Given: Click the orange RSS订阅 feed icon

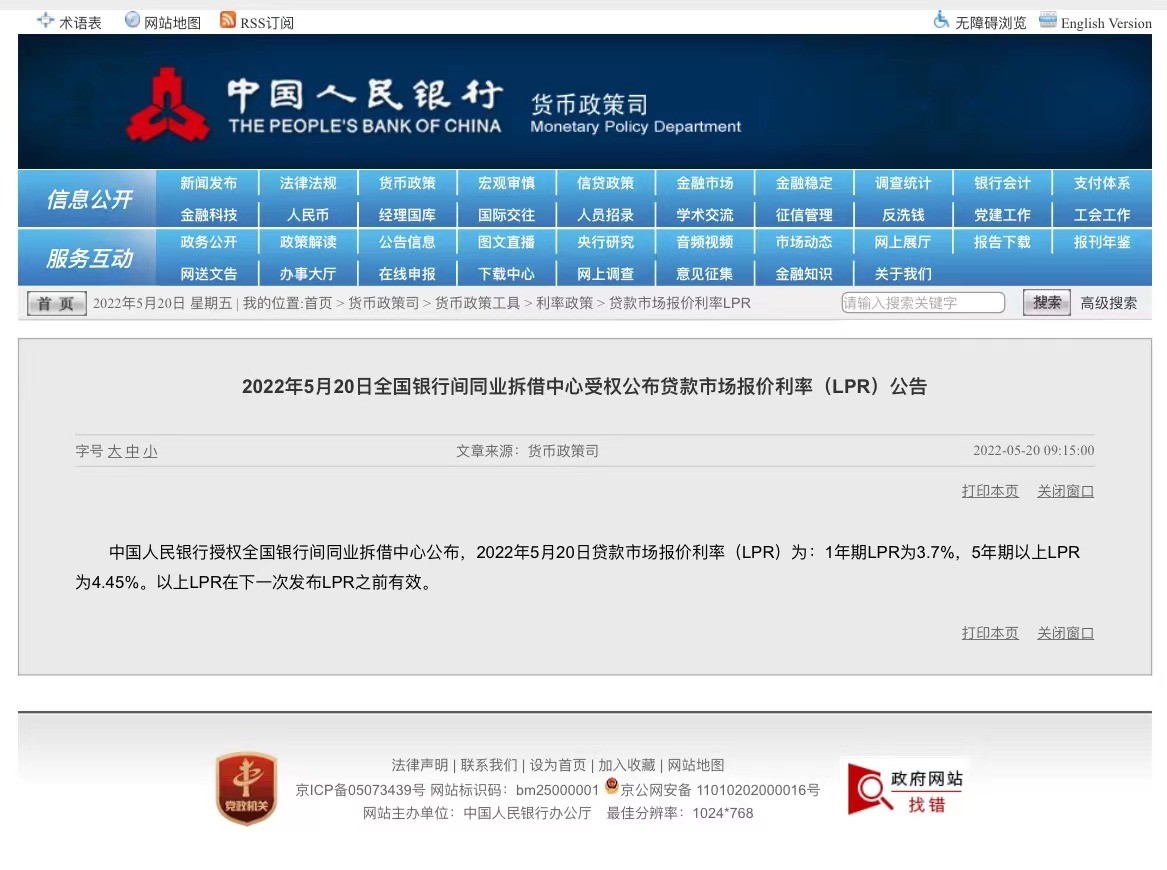Looking at the screenshot, I should coord(228,20).
